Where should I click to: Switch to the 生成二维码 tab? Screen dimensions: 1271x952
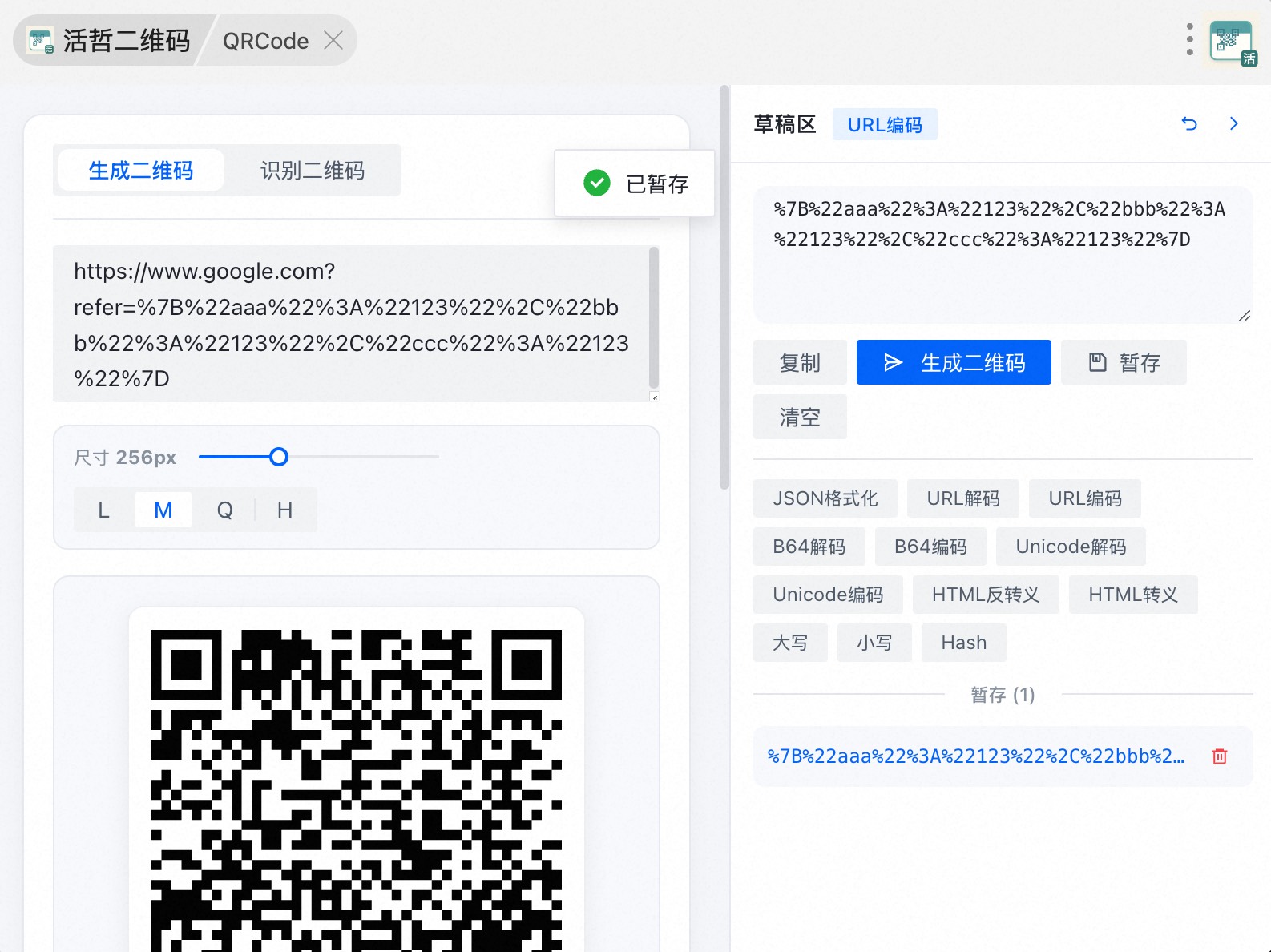click(x=141, y=171)
